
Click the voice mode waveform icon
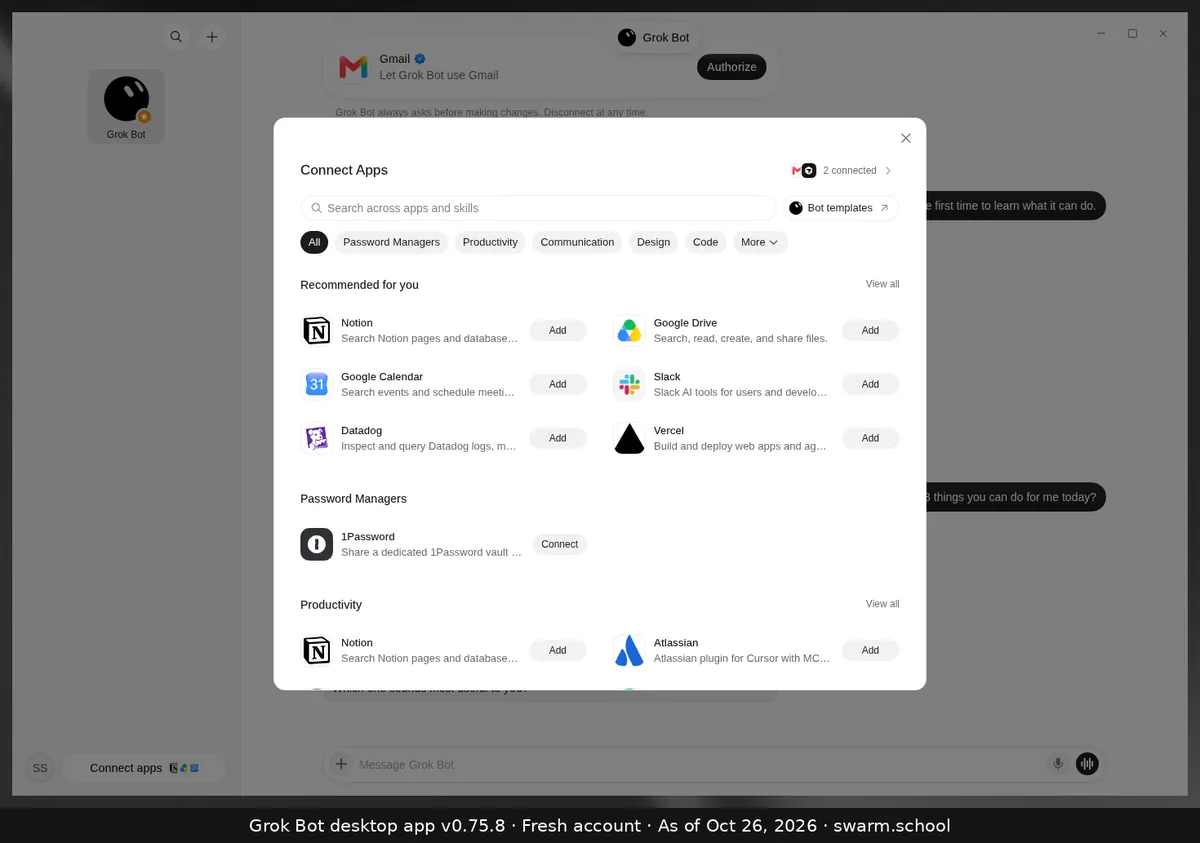[1087, 764]
